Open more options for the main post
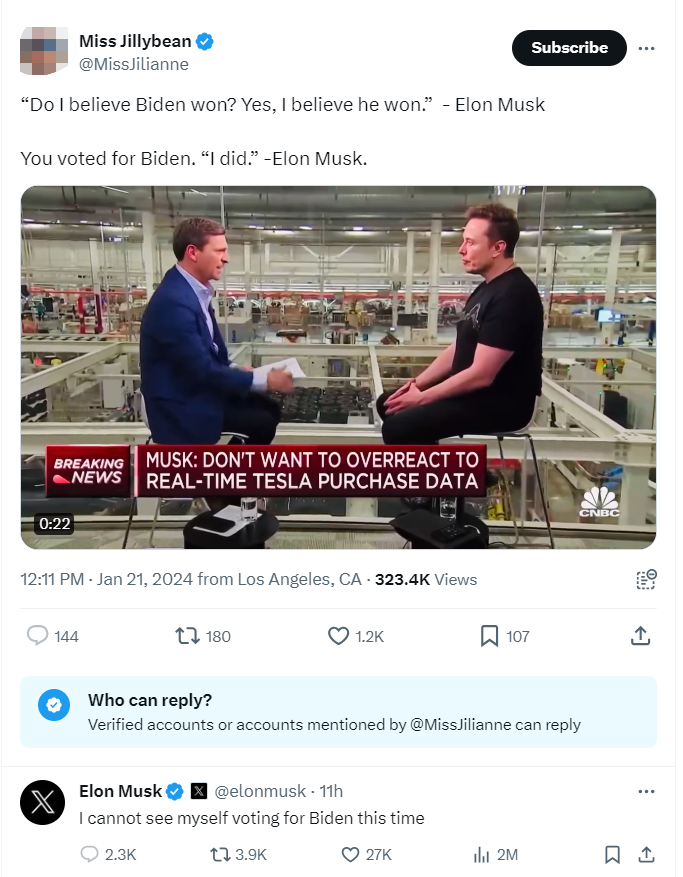 [x=647, y=48]
